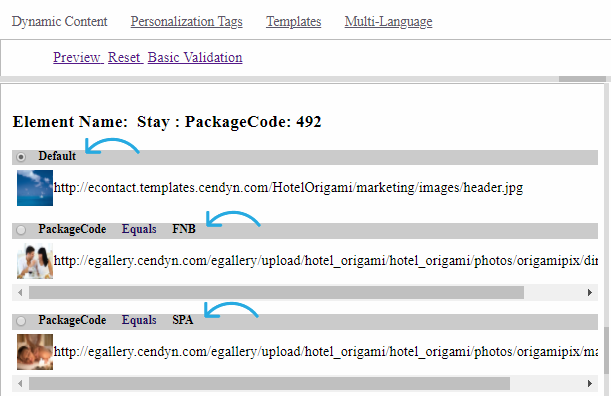Select the PackageCode Equals SPA radio button

tap(21, 321)
